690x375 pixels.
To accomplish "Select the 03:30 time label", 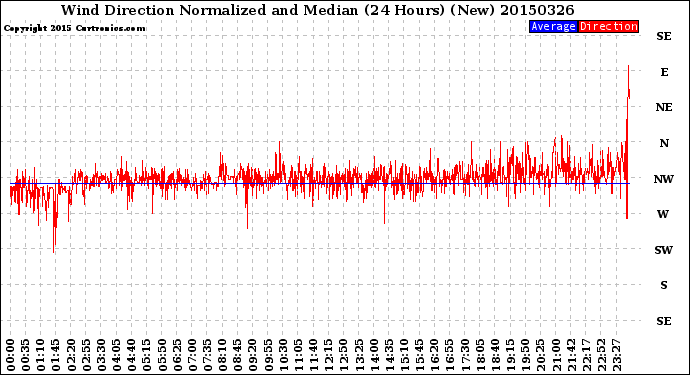I will (102, 355).
